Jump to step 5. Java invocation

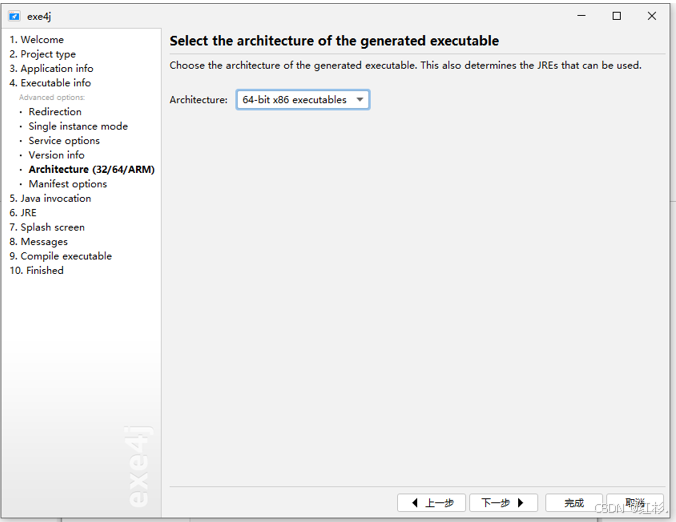point(50,198)
